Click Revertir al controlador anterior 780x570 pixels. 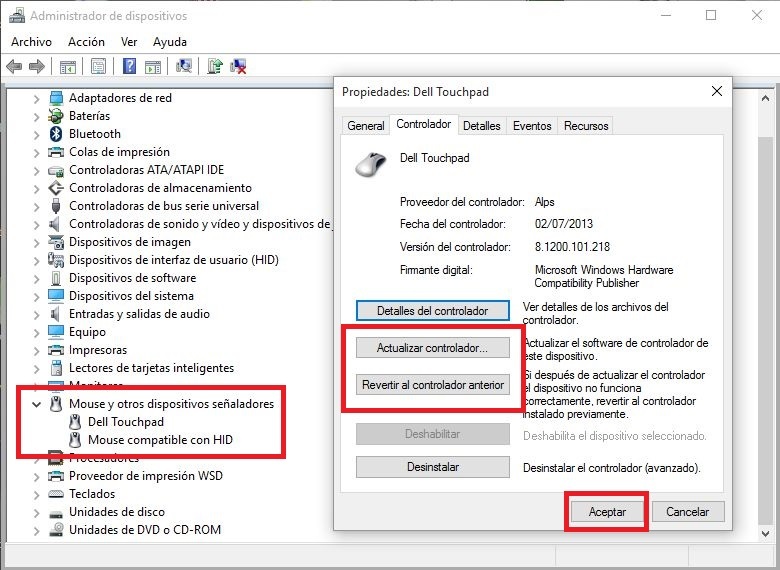tap(433, 384)
